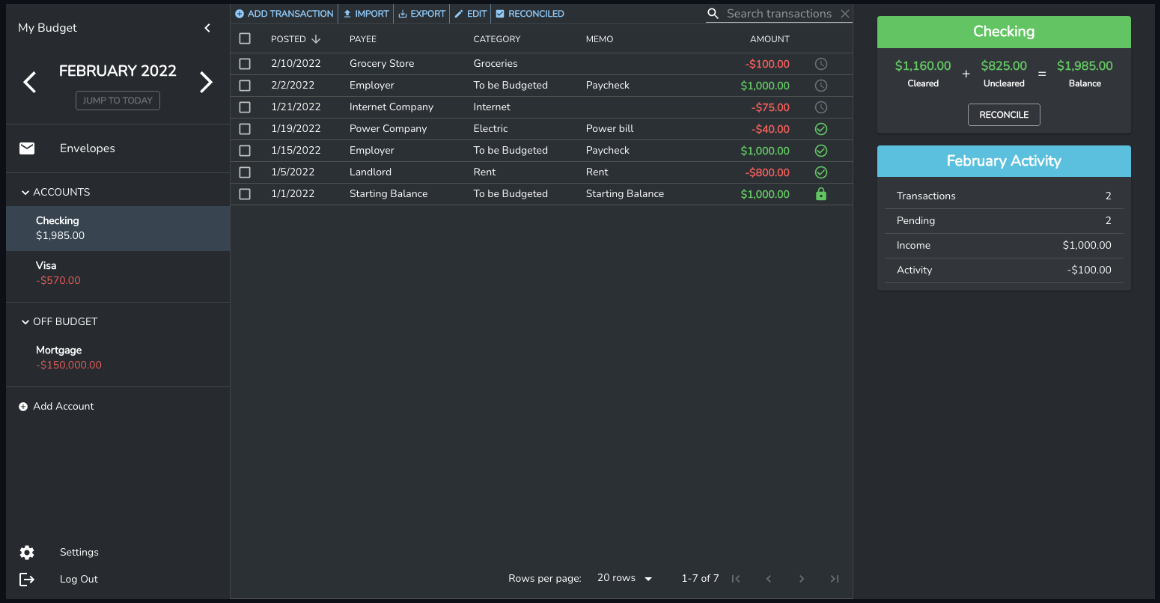Click the Reconcile button
Screen dimensions: 1160x603
click(1004, 115)
